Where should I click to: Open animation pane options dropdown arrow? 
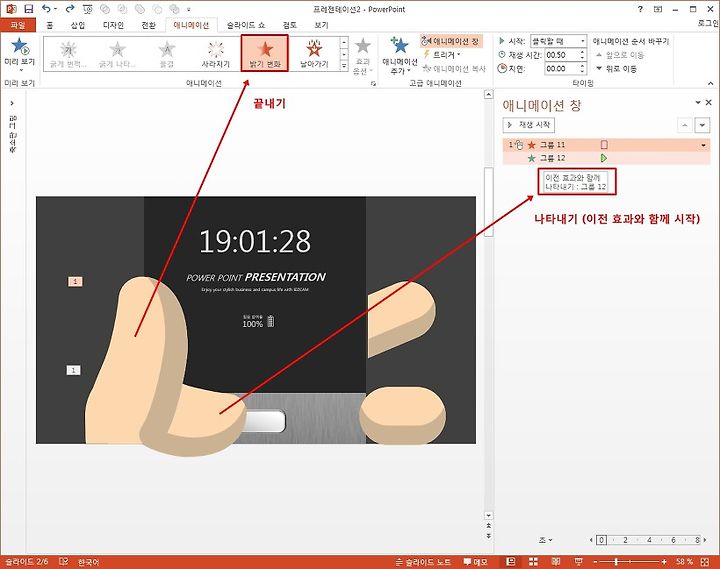click(698, 102)
